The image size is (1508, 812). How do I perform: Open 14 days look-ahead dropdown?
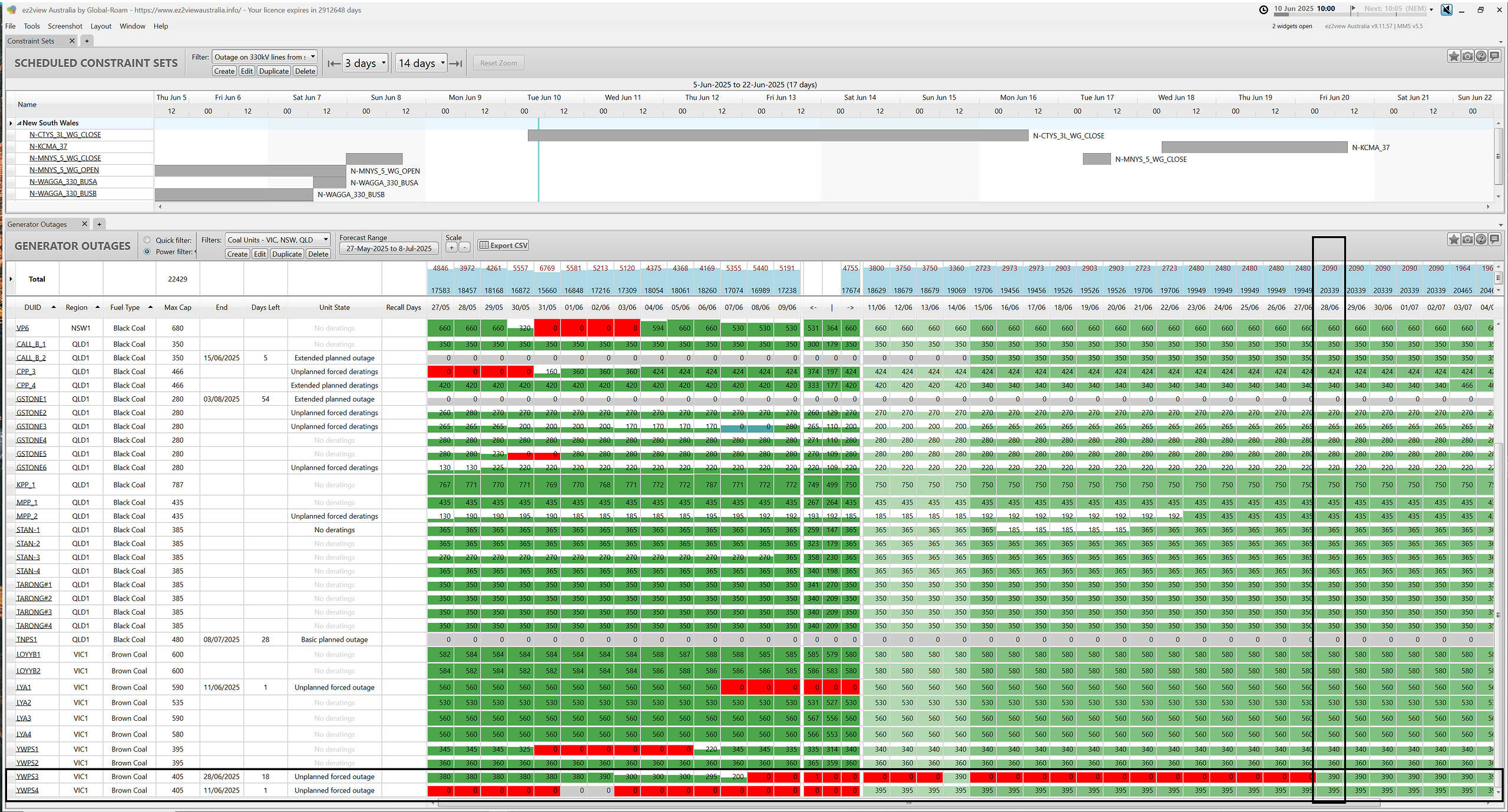tap(421, 63)
